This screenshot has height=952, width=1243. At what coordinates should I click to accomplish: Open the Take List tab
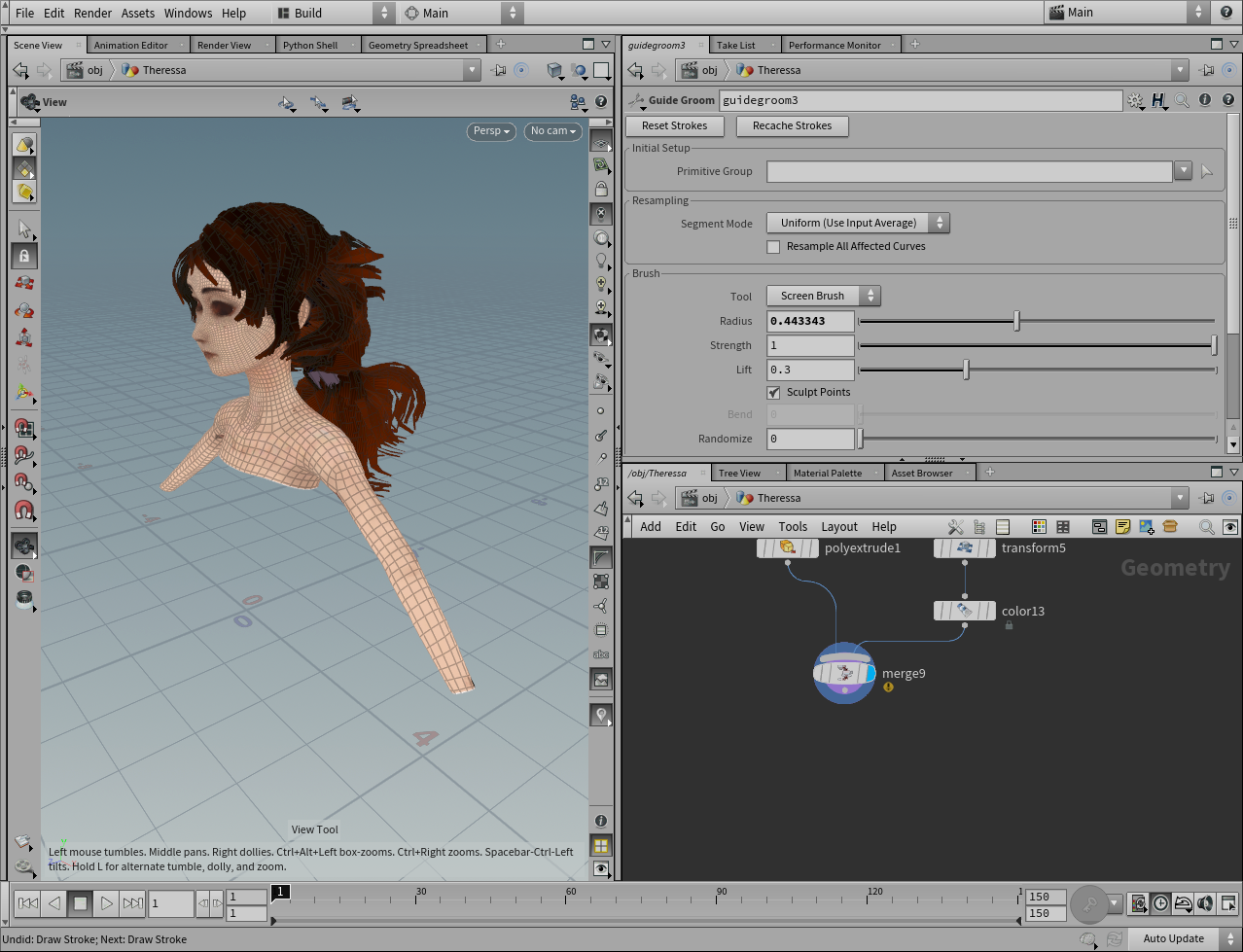click(x=736, y=45)
